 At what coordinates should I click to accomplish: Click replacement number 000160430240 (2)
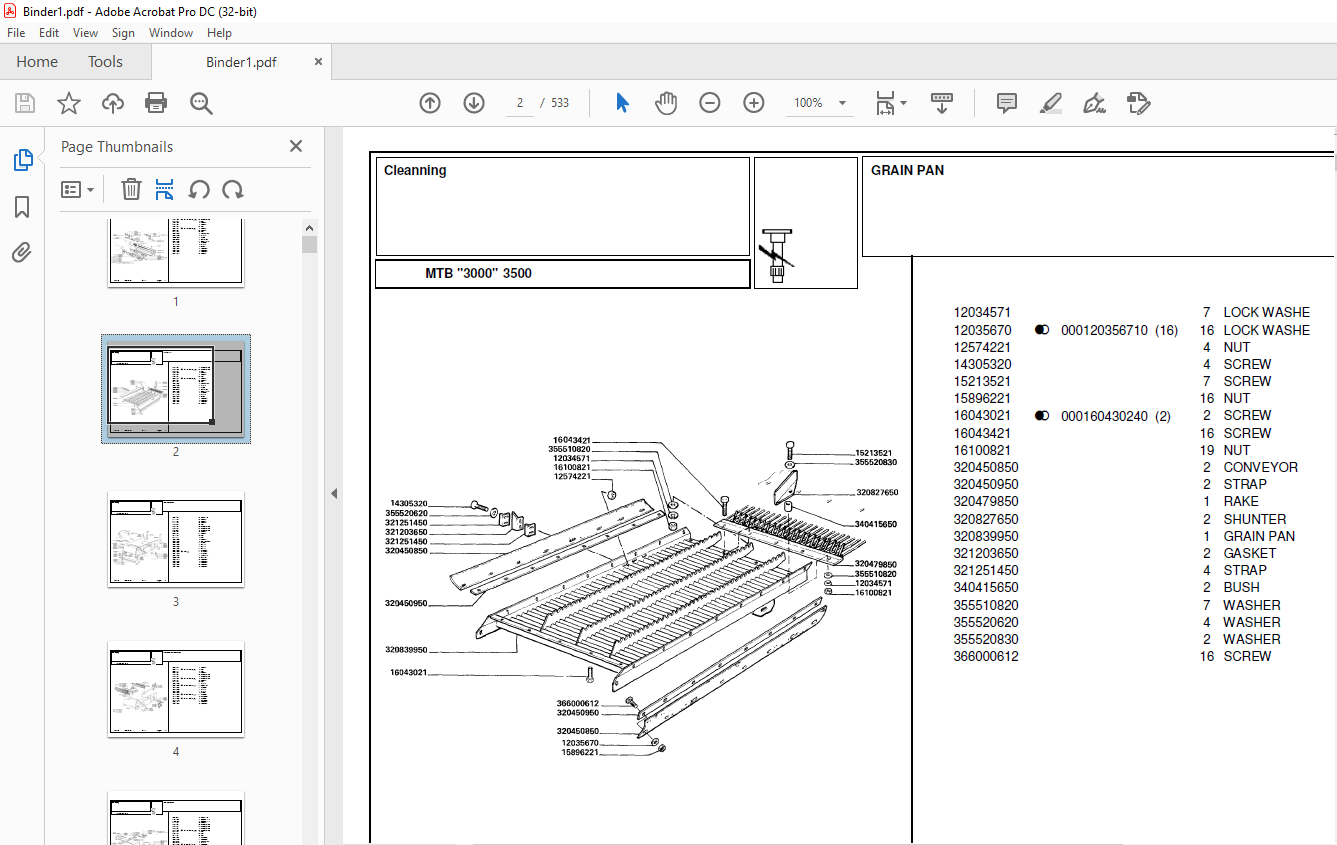click(1115, 416)
